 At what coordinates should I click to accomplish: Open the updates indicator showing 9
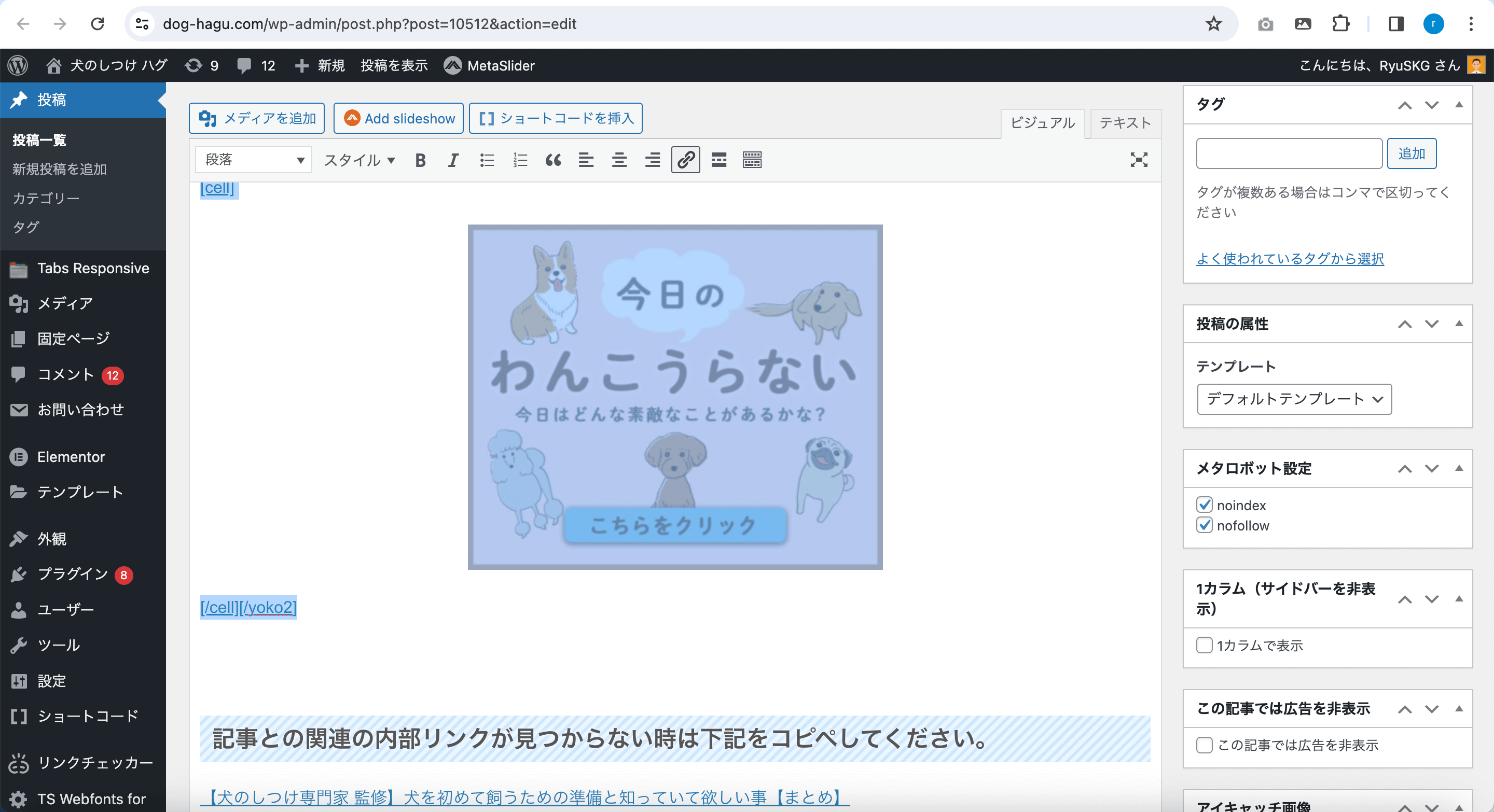tap(201, 65)
